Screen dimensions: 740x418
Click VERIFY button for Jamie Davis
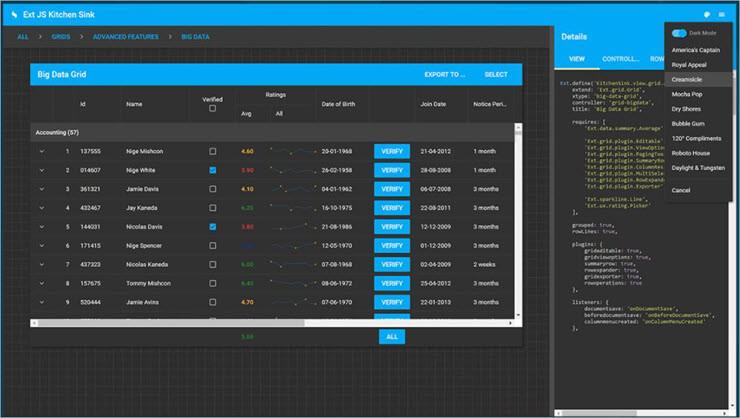tap(392, 189)
